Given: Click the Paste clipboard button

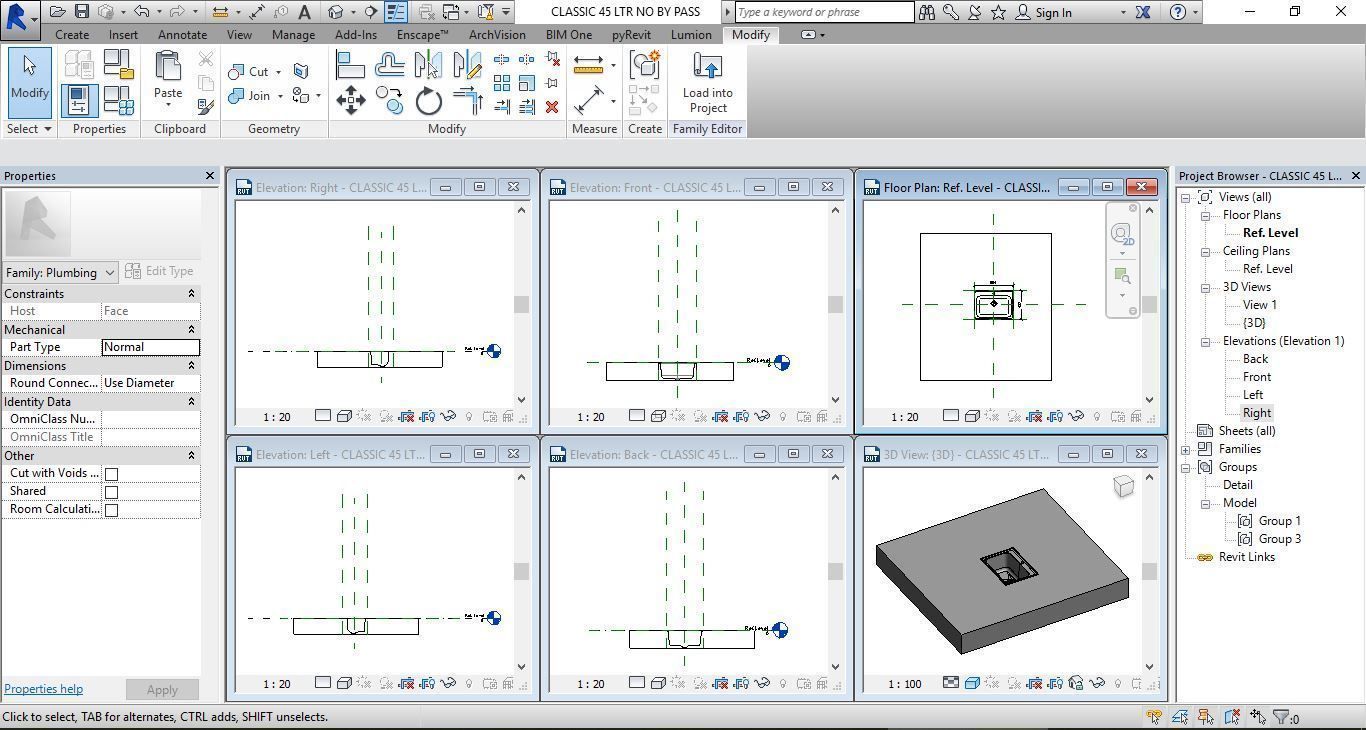Looking at the screenshot, I should (x=168, y=78).
